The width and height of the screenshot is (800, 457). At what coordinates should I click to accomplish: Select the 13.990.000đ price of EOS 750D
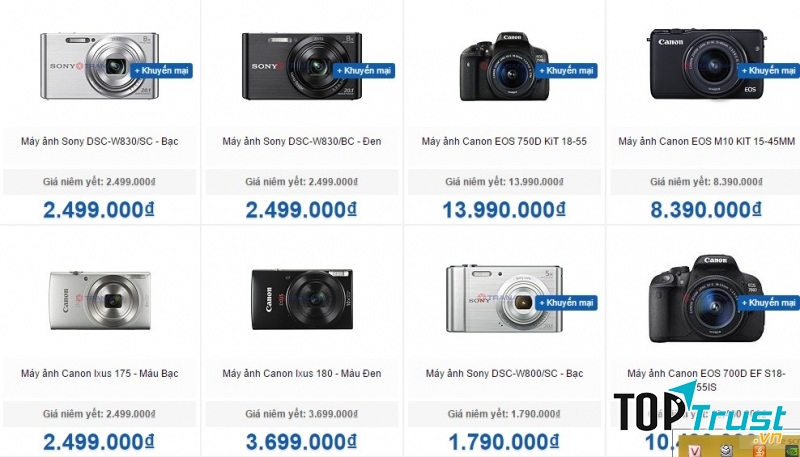click(504, 210)
